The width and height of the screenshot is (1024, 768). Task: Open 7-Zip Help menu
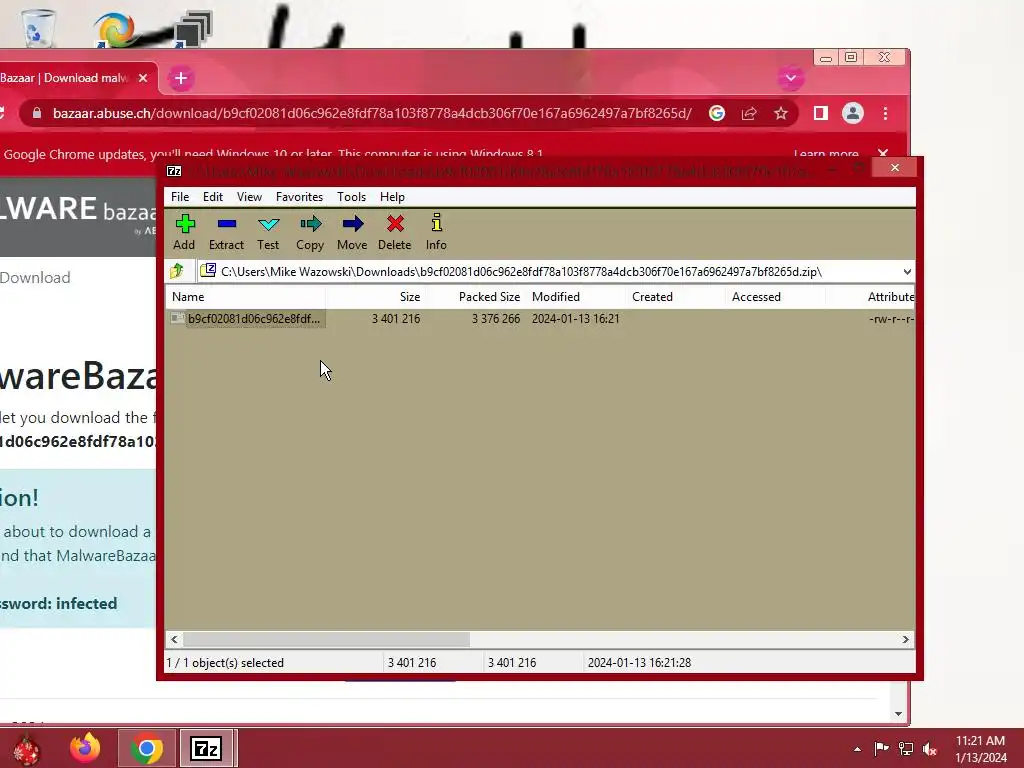click(x=392, y=197)
